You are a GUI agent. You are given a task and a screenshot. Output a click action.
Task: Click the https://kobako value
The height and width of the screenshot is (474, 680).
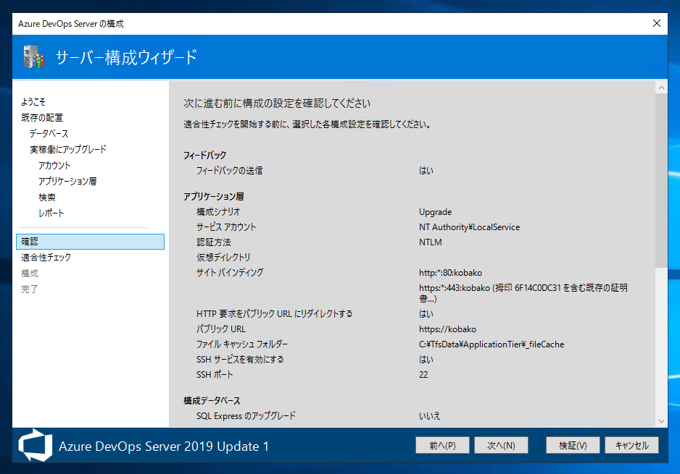(448, 329)
